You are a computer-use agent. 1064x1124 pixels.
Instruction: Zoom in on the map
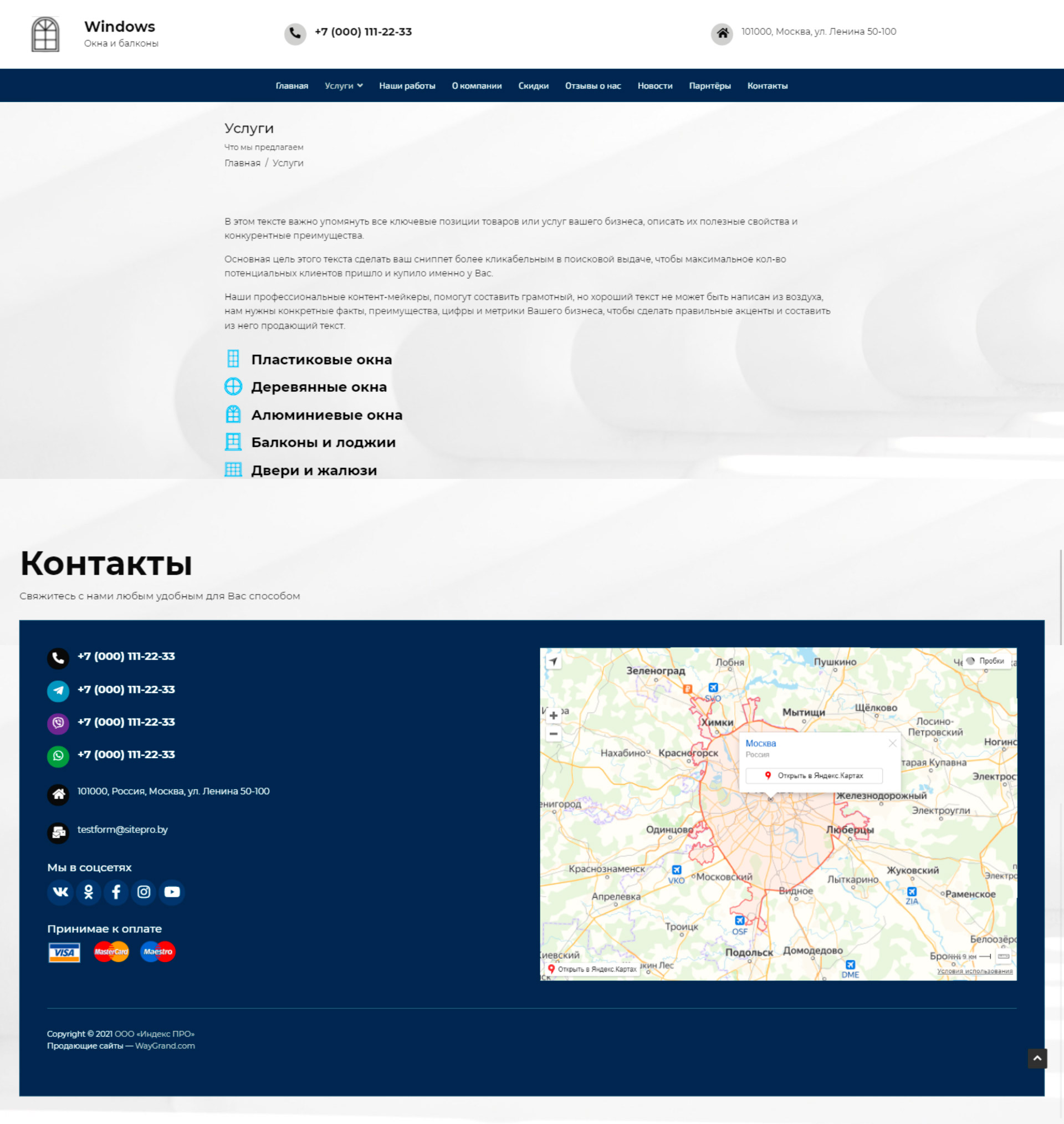pyautogui.click(x=554, y=716)
